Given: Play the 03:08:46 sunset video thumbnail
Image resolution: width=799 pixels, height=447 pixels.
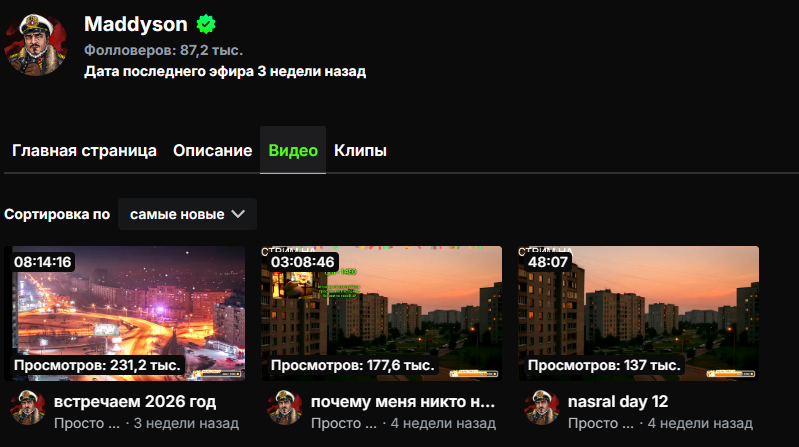Looking at the screenshot, I should [382, 313].
